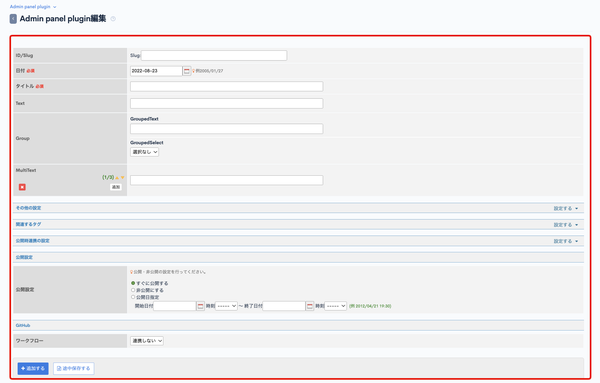Click the 公開時連携の設定 section heading

coord(33,241)
